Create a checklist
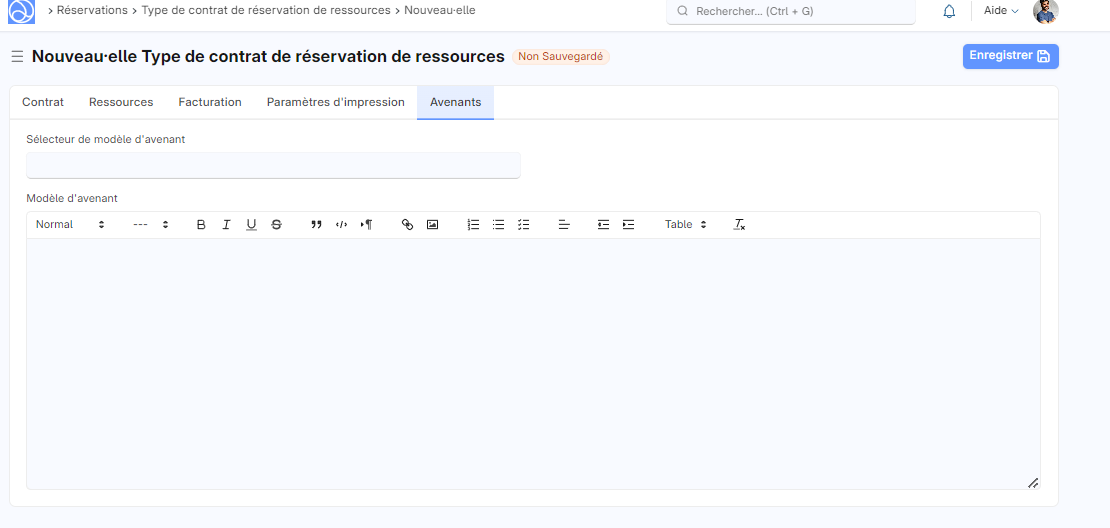1110x528 pixels. [x=523, y=224]
